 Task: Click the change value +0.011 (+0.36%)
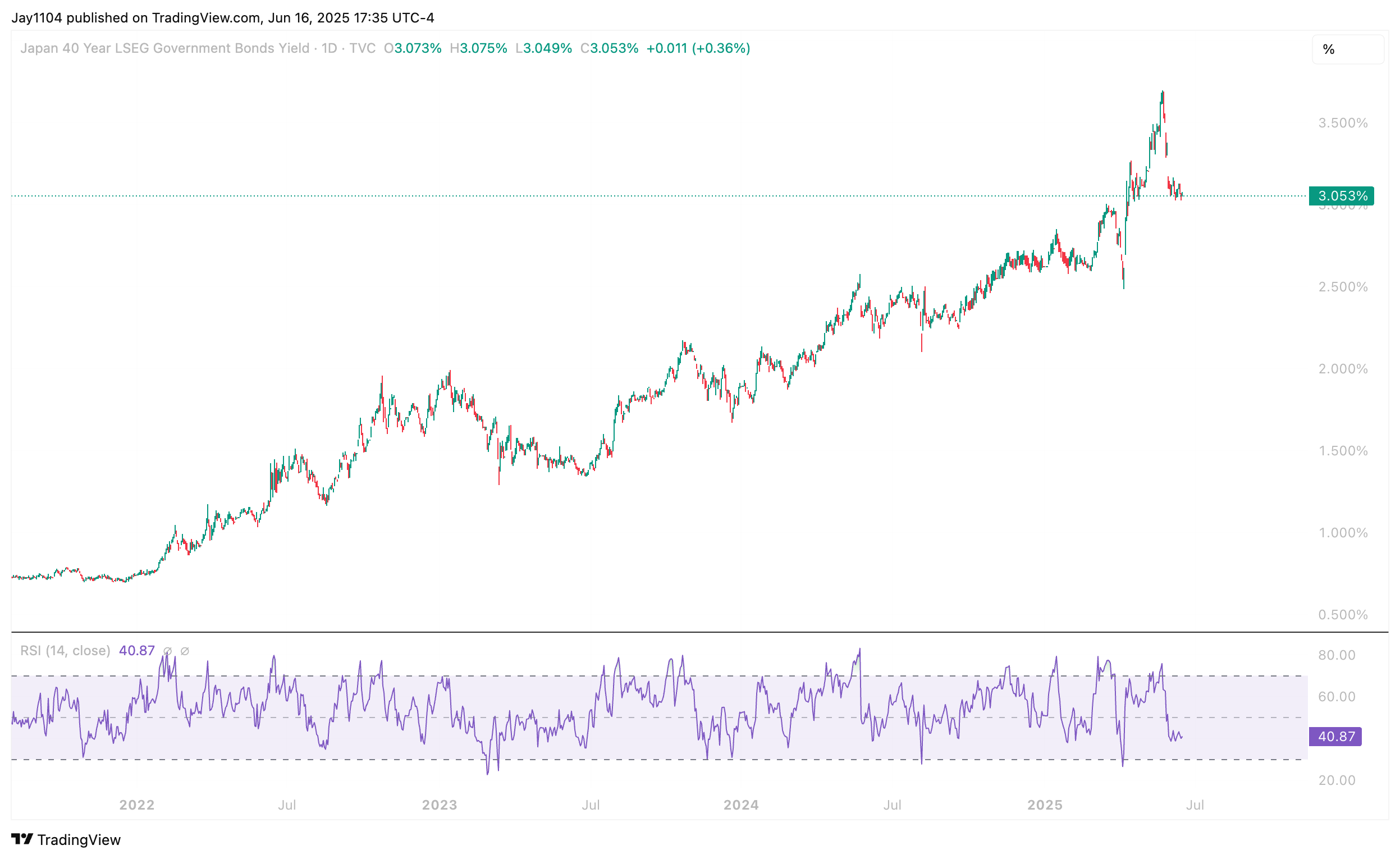(698, 48)
